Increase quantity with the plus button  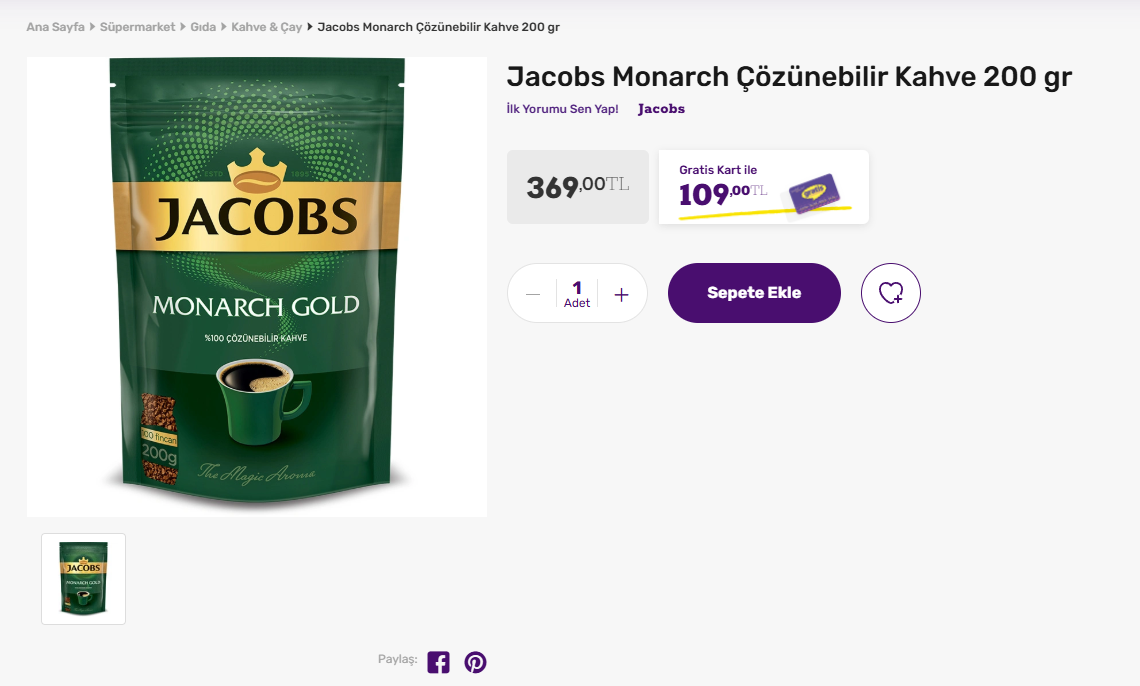click(x=621, y=294)
